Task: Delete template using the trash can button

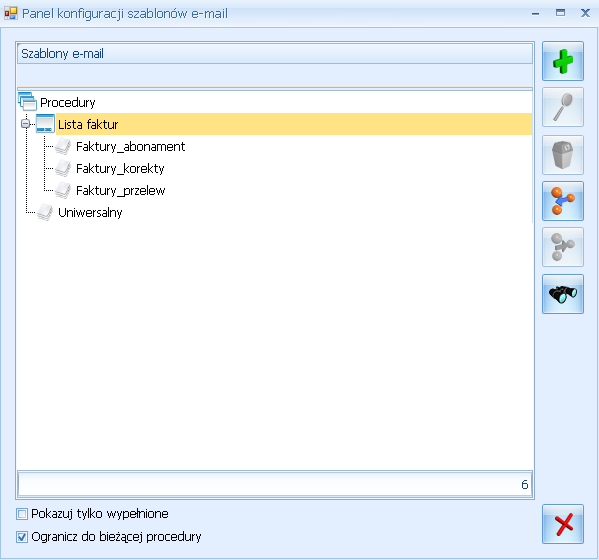Action: point(563,155)
